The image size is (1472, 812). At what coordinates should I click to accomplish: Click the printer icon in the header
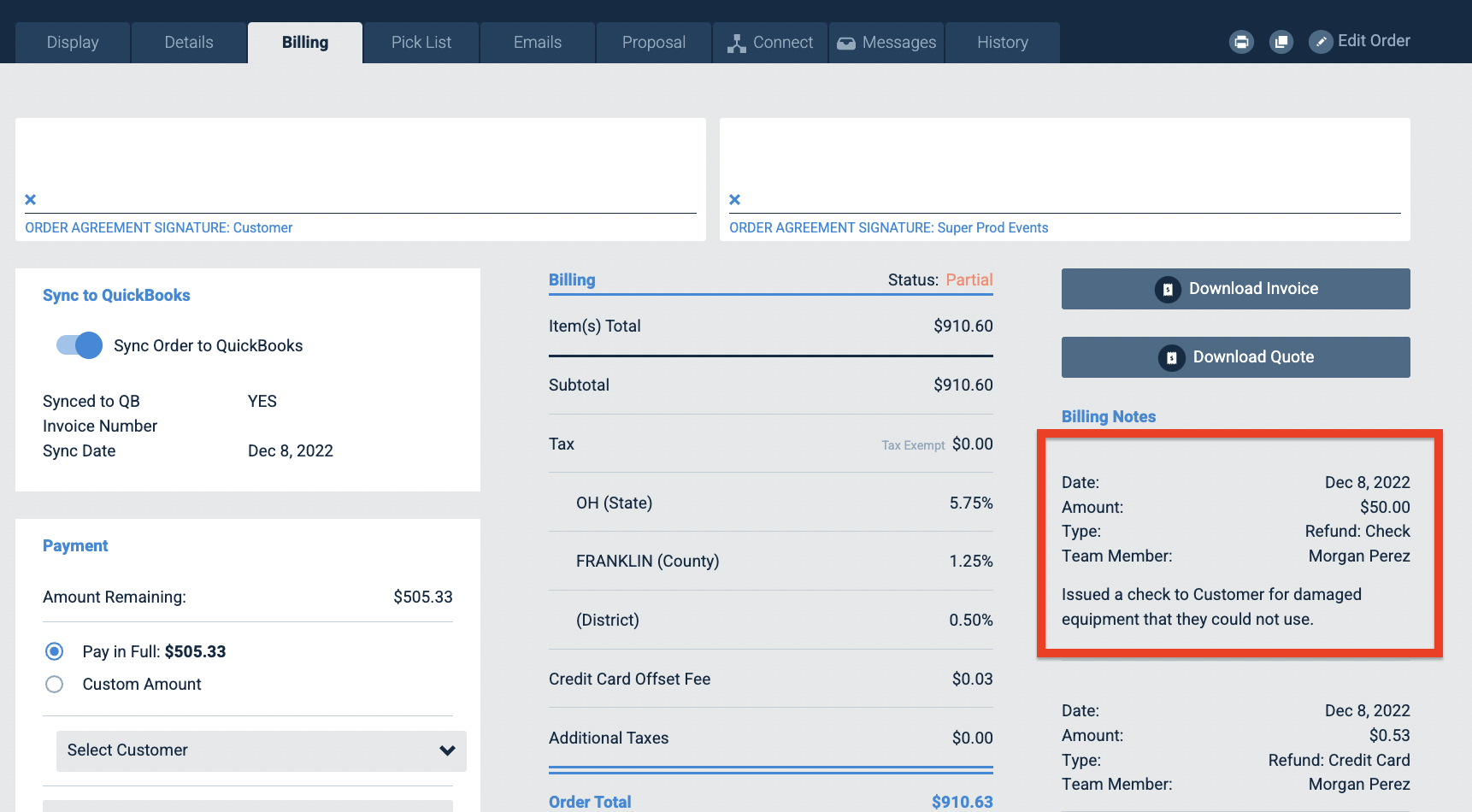click(1241, 41)
